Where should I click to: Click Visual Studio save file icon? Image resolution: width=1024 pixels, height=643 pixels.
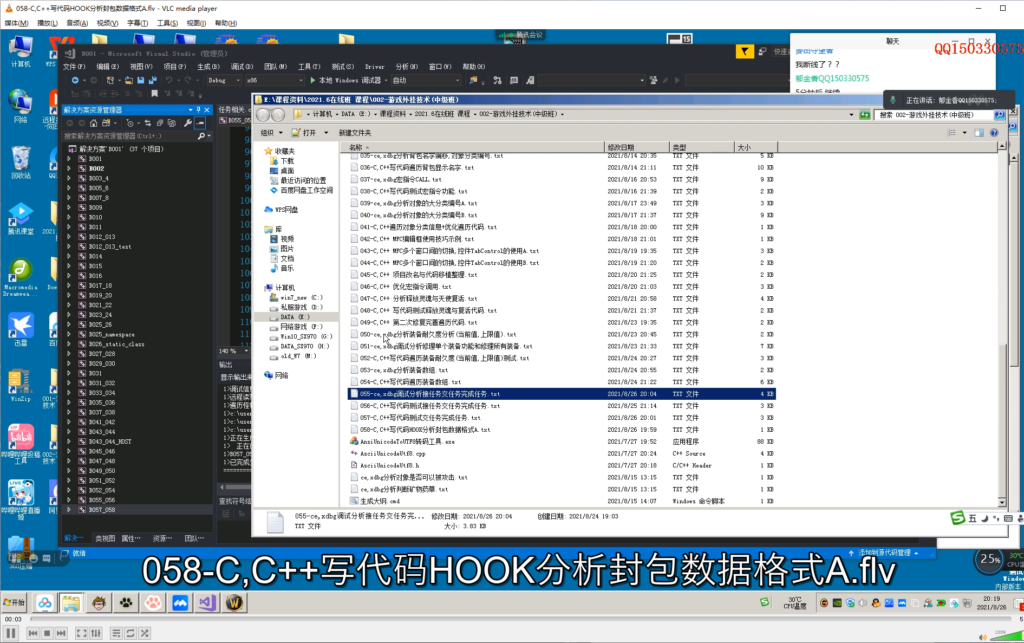tap(140, 80)
